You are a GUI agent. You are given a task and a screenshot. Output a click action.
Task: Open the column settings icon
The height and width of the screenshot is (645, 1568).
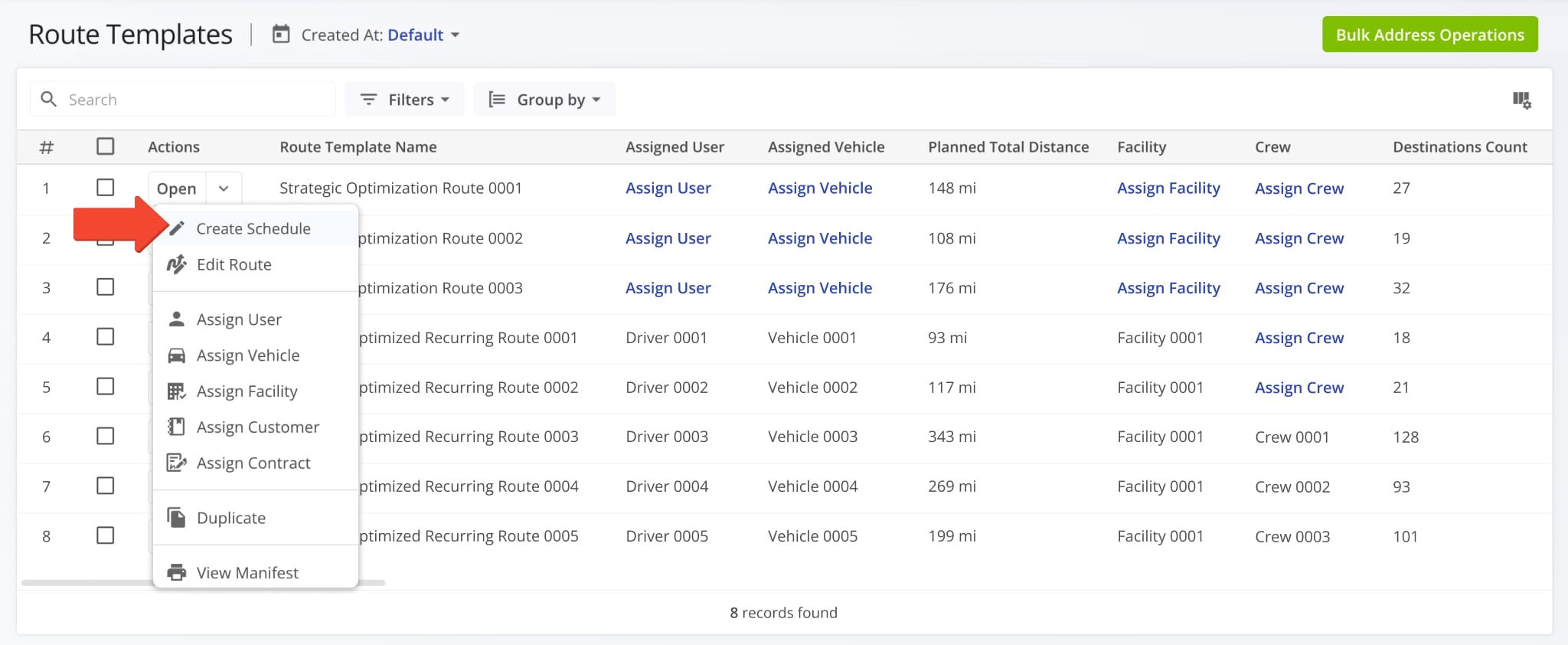point(1521,100)
